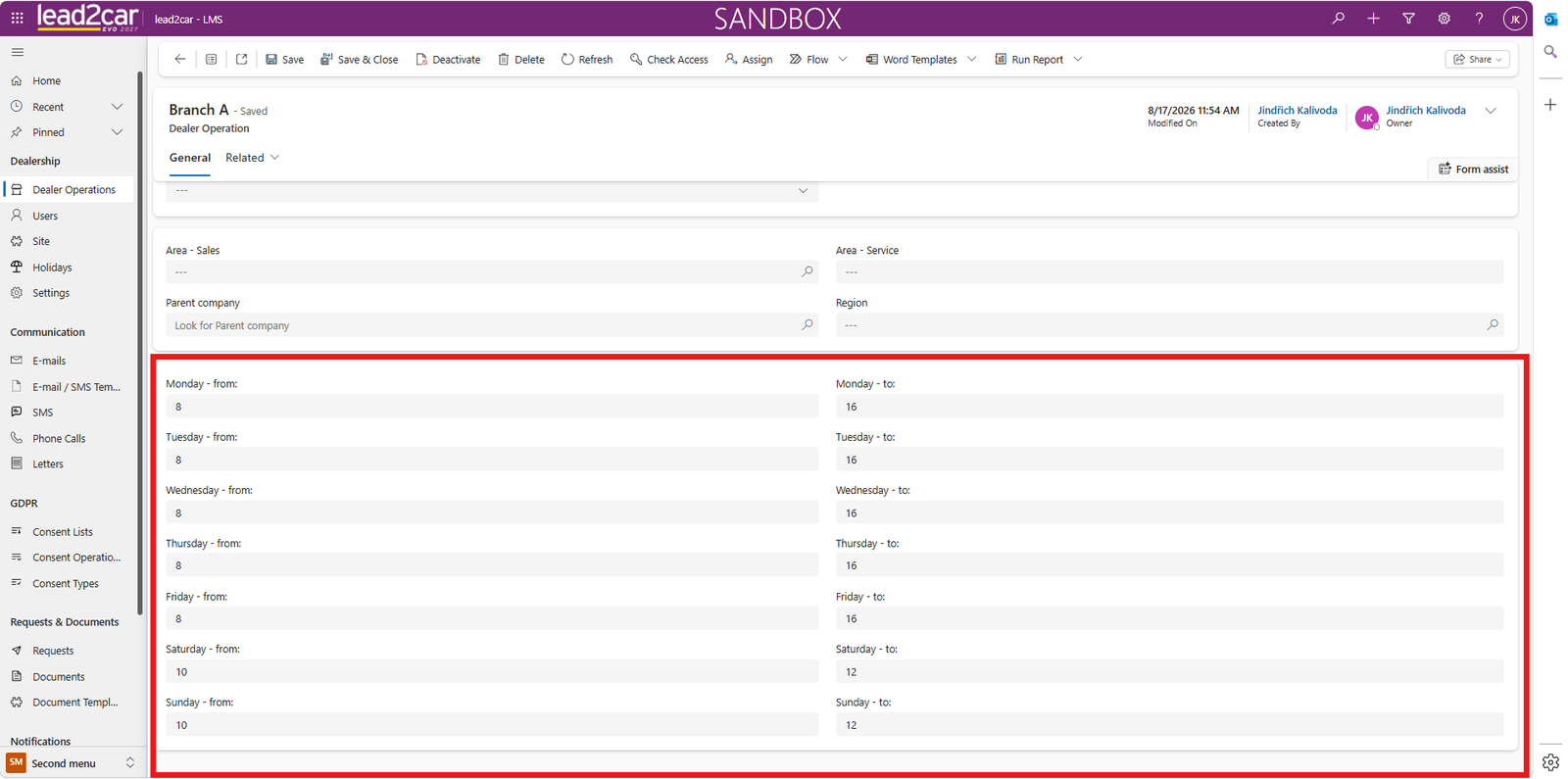Switch to the General tab
The height and width of the screenshot is (779, 1568).
(190, 158)
